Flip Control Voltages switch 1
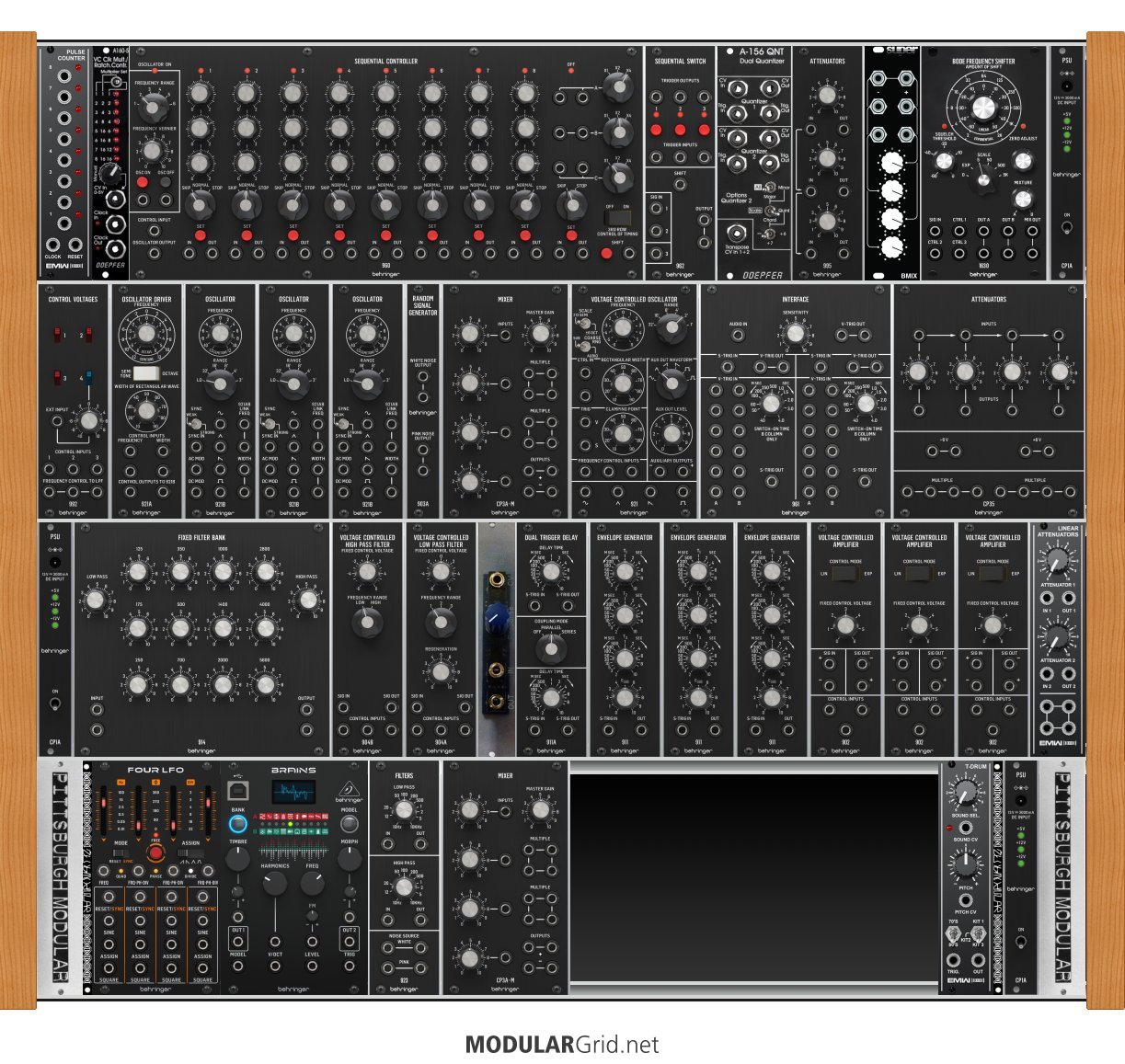This screenshot has height=1064, width=1125. pyautogui.click(x=57, y=336)
